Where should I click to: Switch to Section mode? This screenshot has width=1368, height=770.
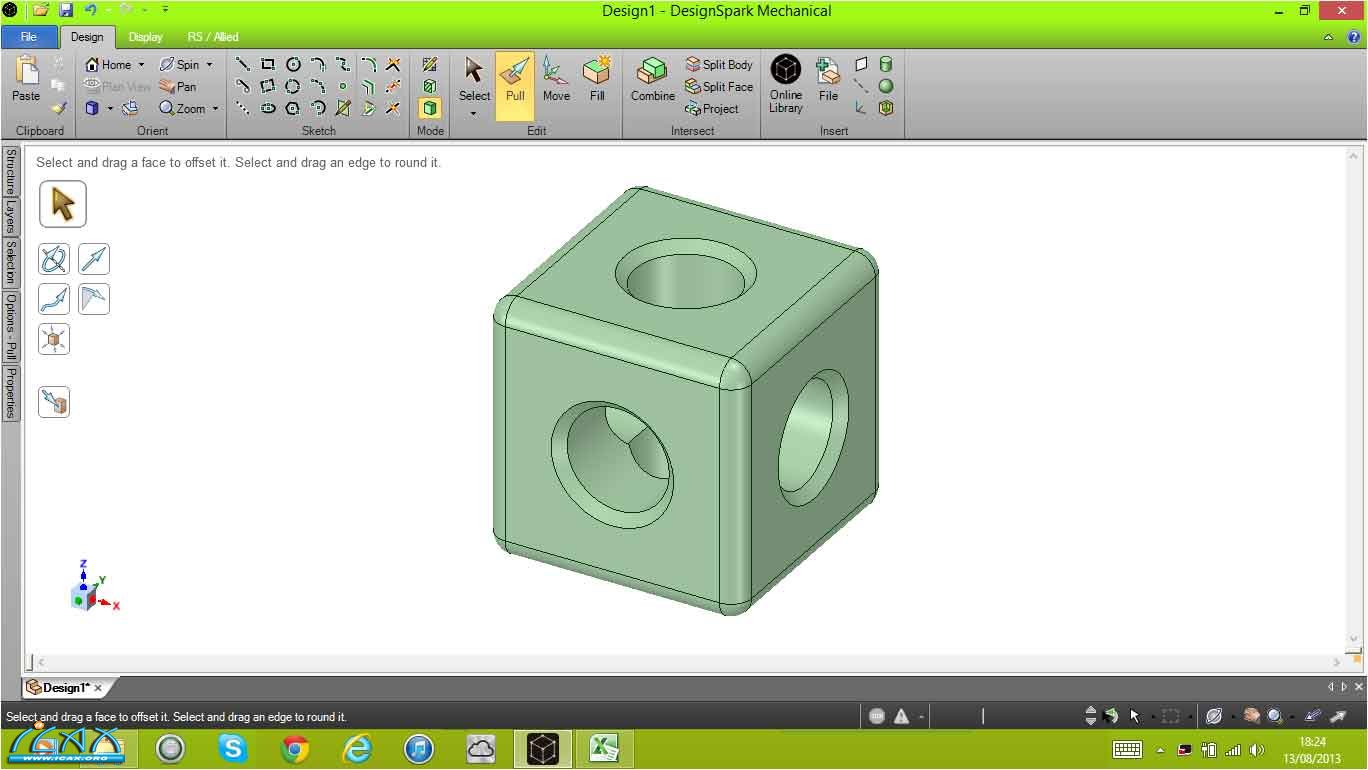tap(430, 86)
